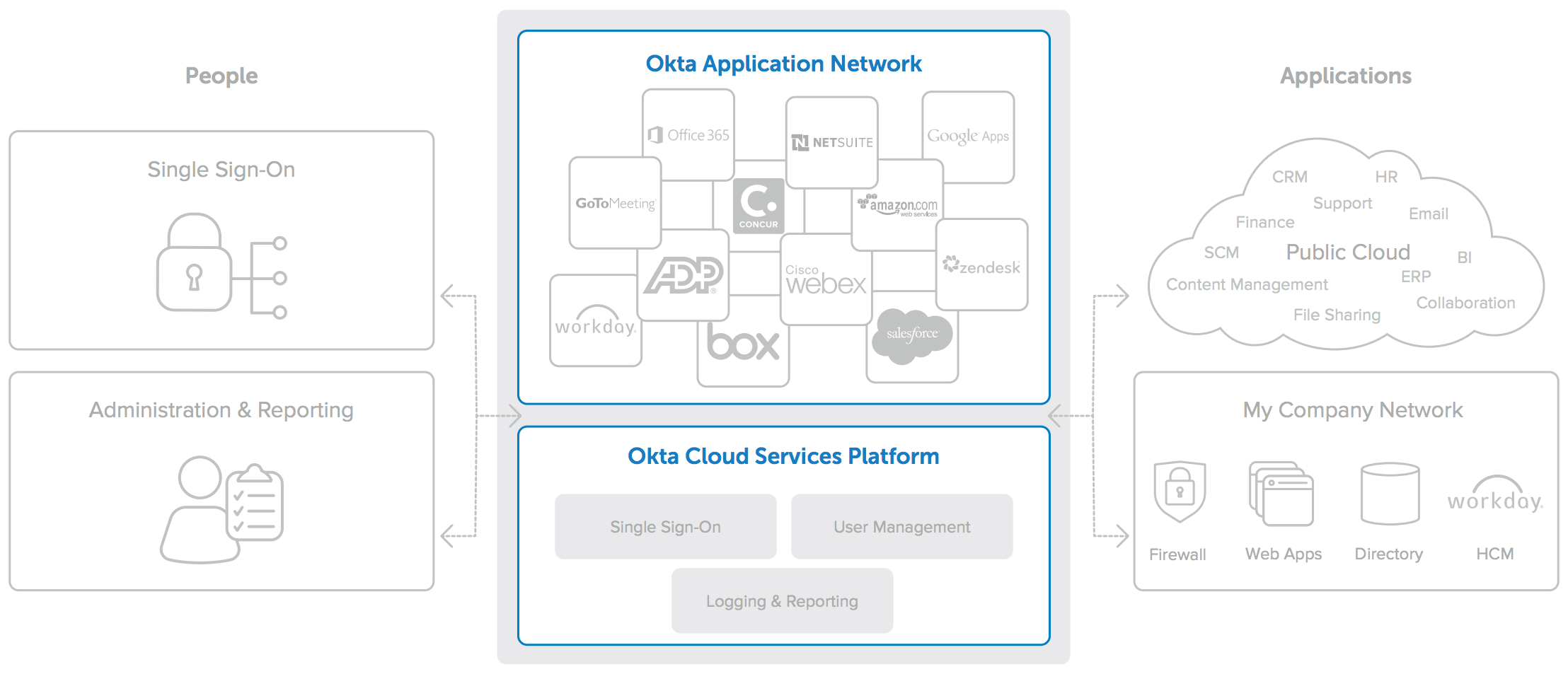Select the Directory cylinder icon
Image resolution: width=1568 pixels, height=674 pixels.
(1390, 494)
